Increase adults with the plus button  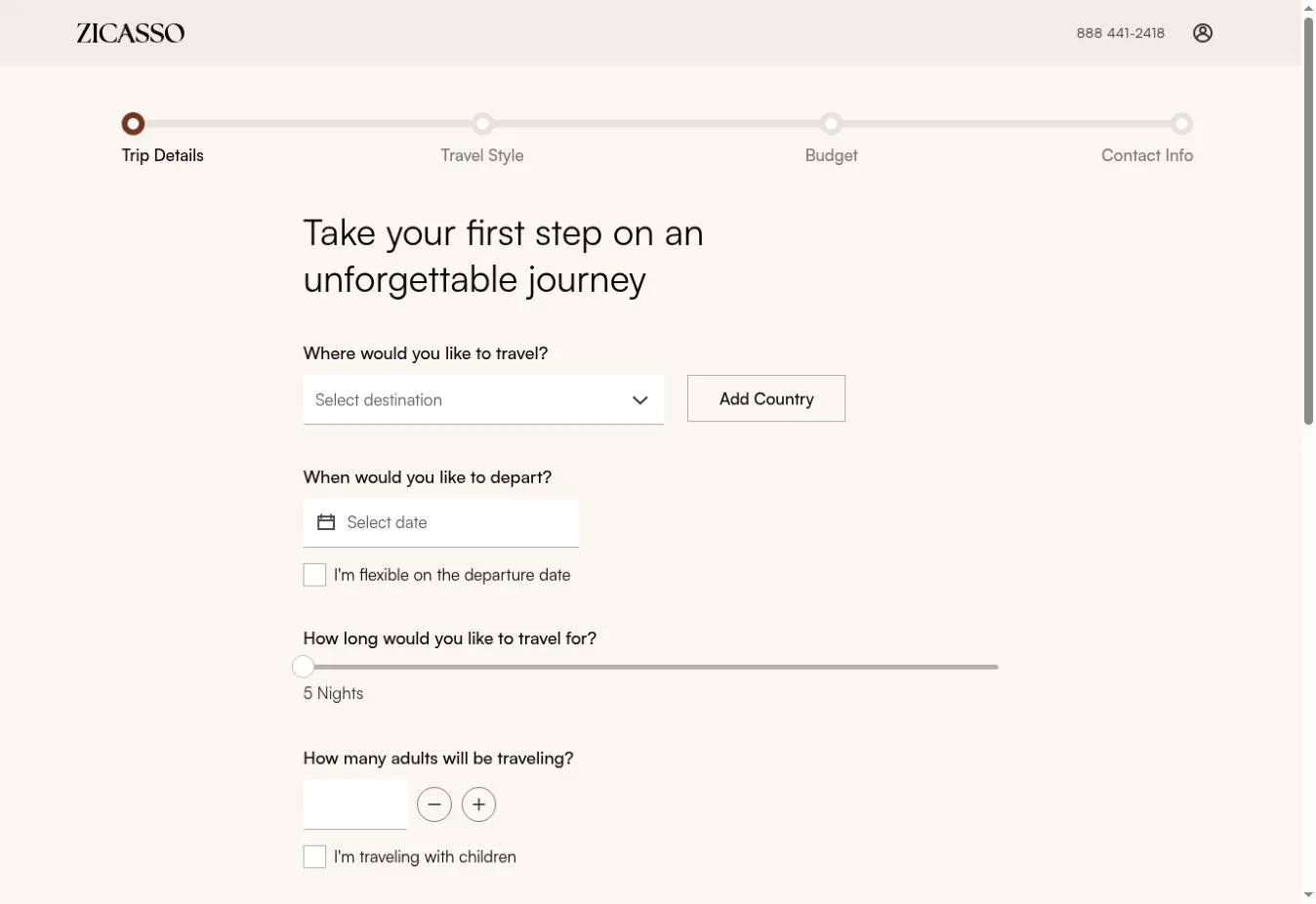478,804
